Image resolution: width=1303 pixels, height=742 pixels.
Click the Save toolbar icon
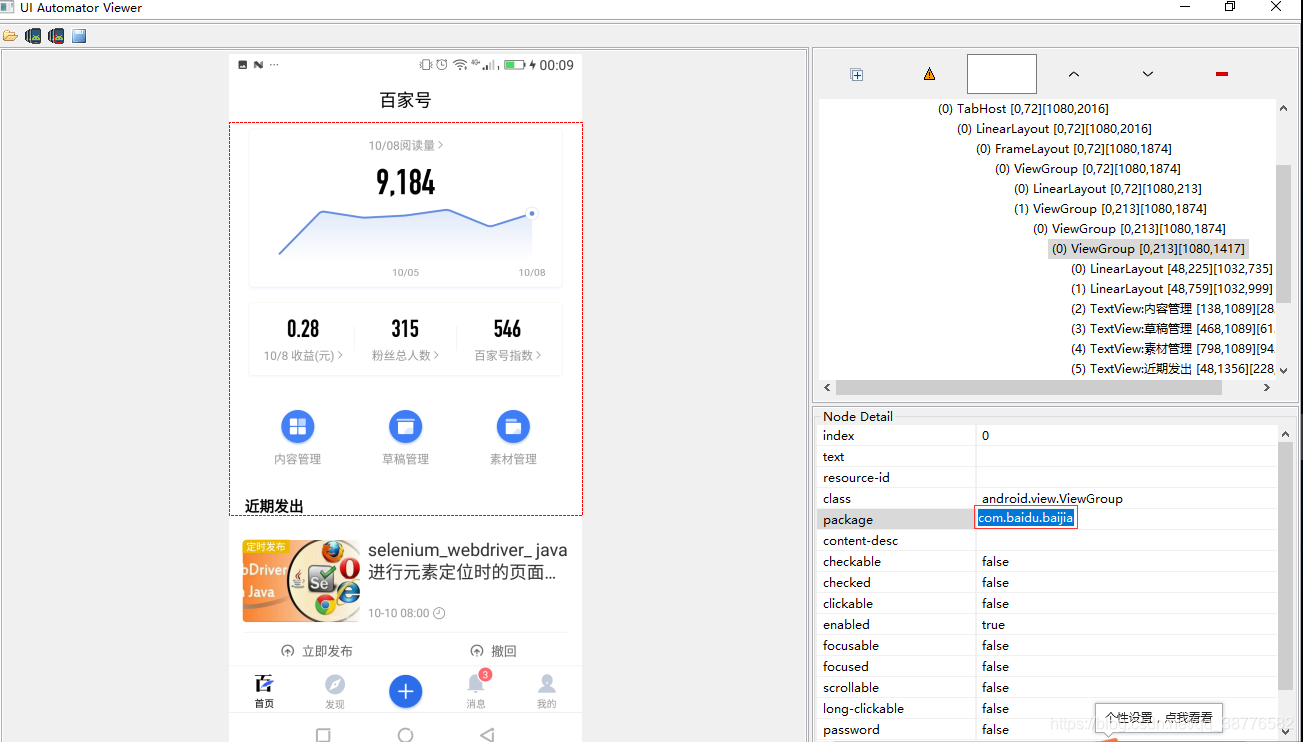(79, 36)
